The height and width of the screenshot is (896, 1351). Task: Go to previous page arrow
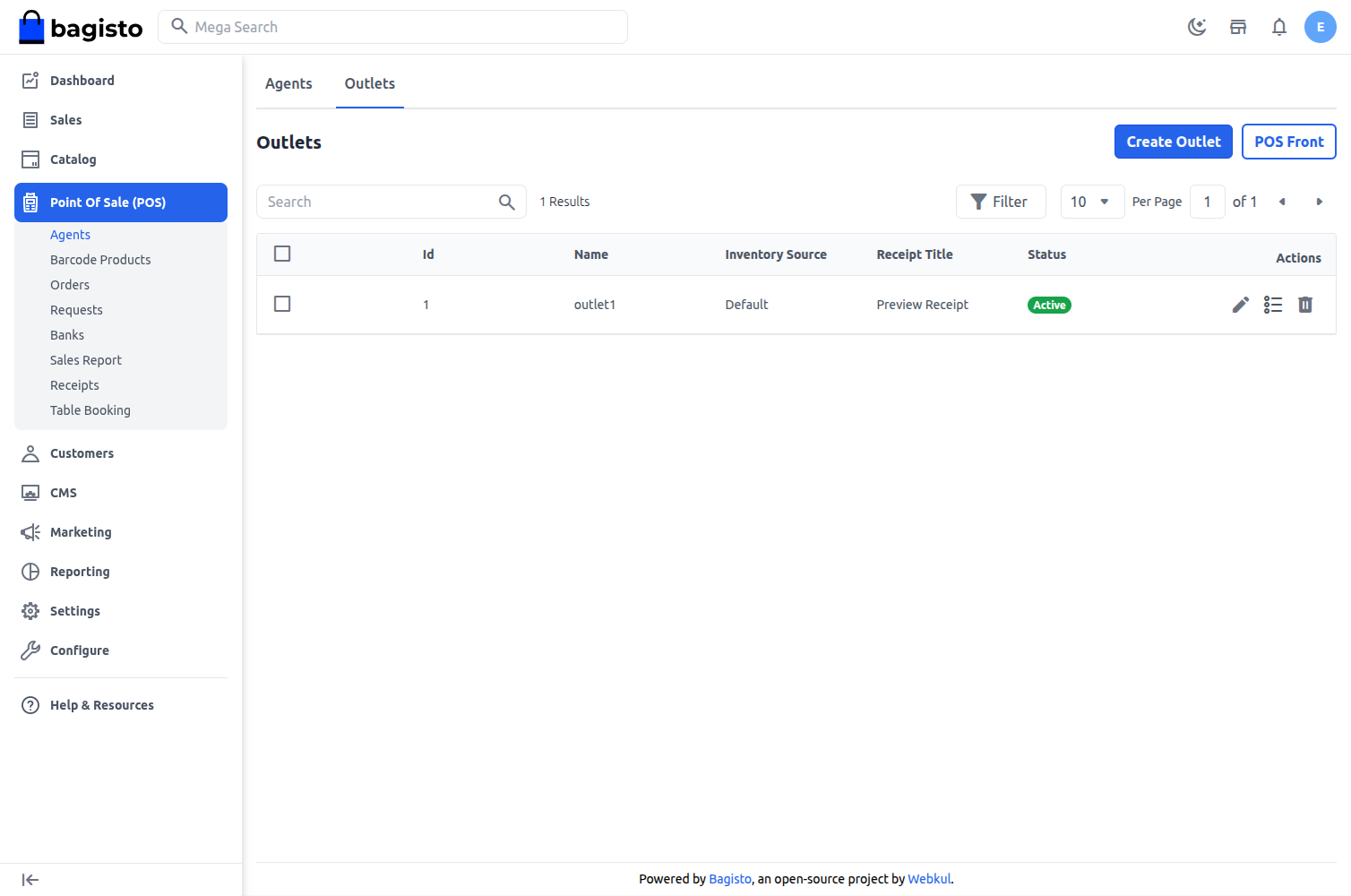[1282, 202]
